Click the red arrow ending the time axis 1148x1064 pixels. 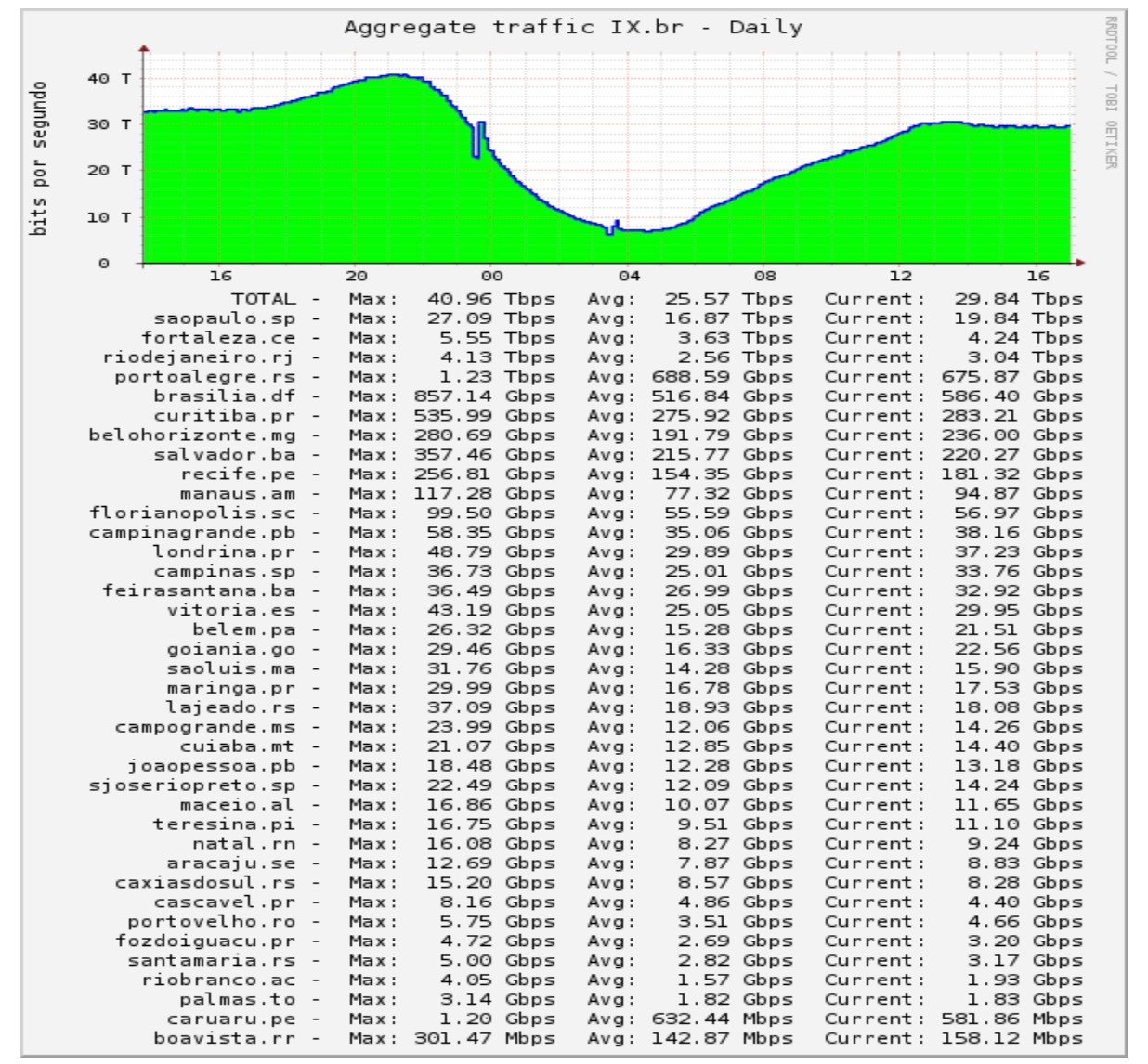pyautogui.click(x=1081, y=263)
